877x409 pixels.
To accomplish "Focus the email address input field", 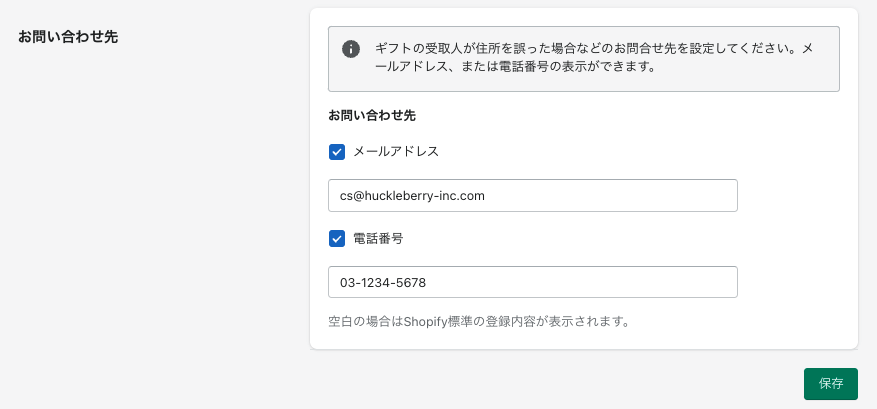I will click(x=532, y=196).
